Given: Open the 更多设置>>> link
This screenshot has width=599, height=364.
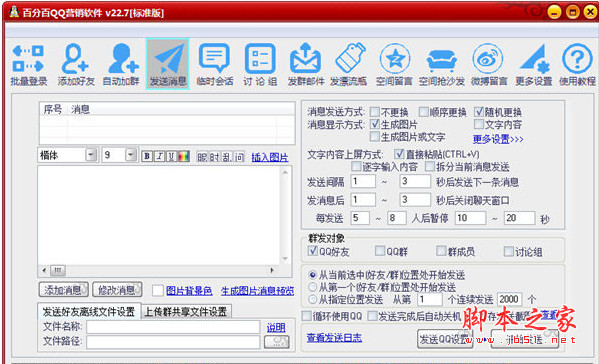Looking at the screenshot, I should (498, 139).
